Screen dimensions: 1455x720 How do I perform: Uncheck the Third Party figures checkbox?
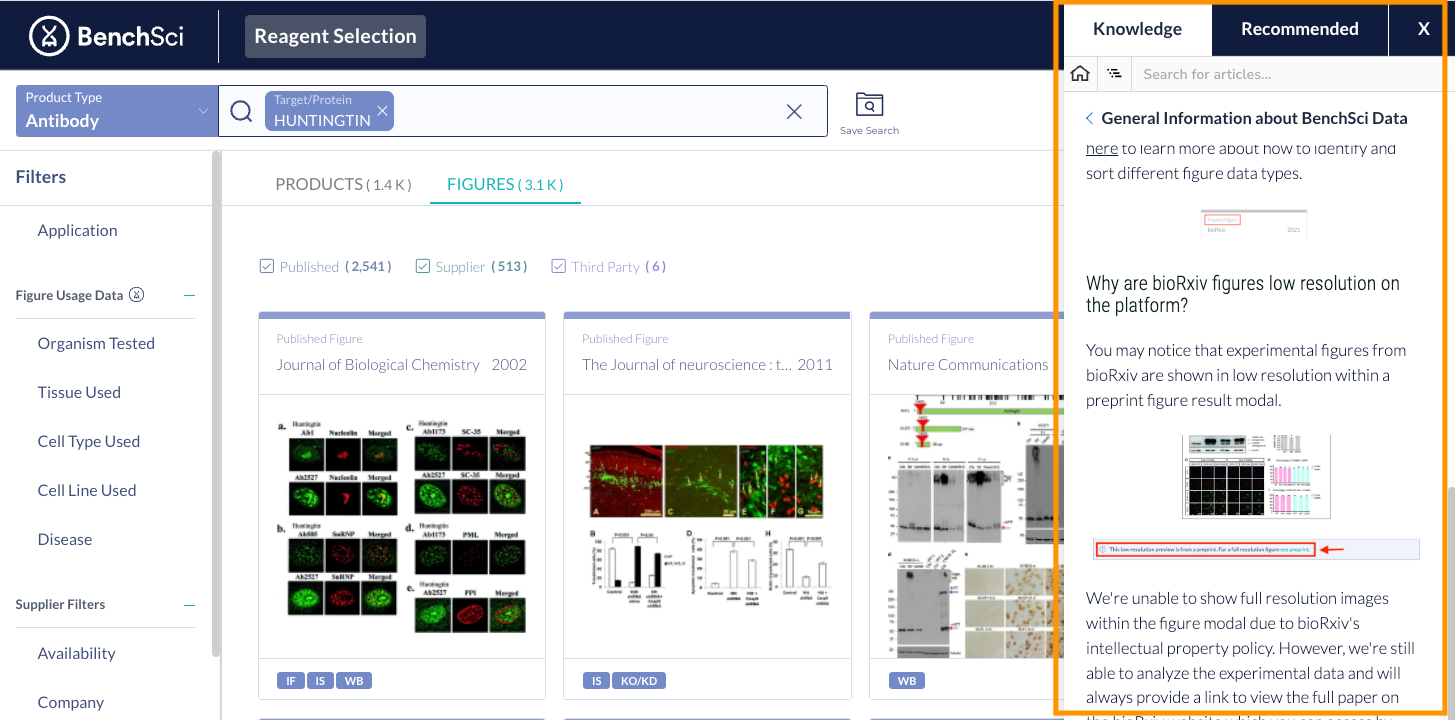tap(559, 266)
